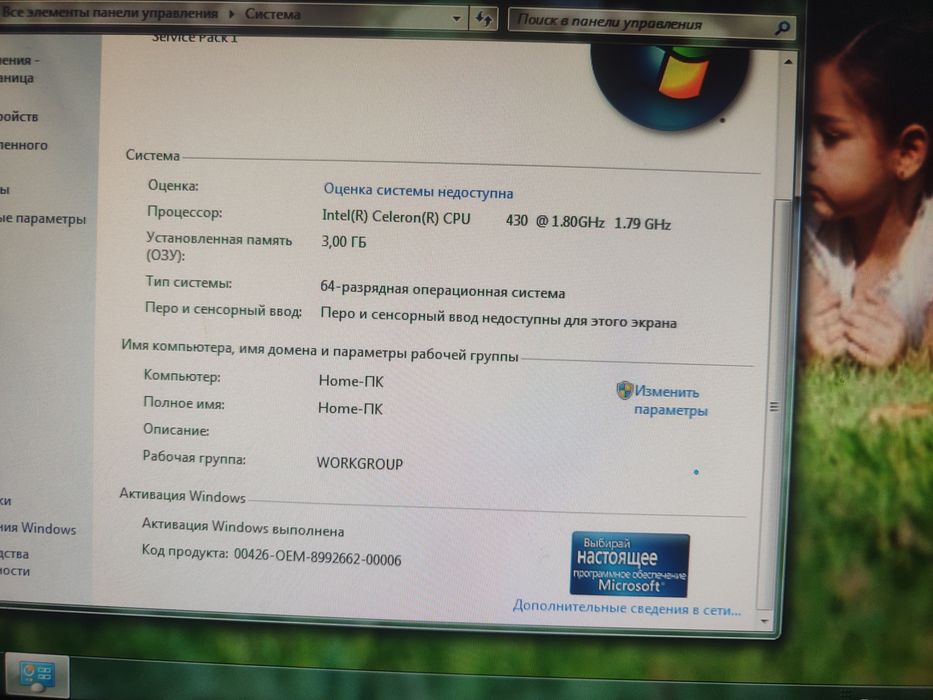The height and width of the screenshot is (700, 933).
Task: Select the 3,00 ГБ memory value
Action: click(343, 242)
